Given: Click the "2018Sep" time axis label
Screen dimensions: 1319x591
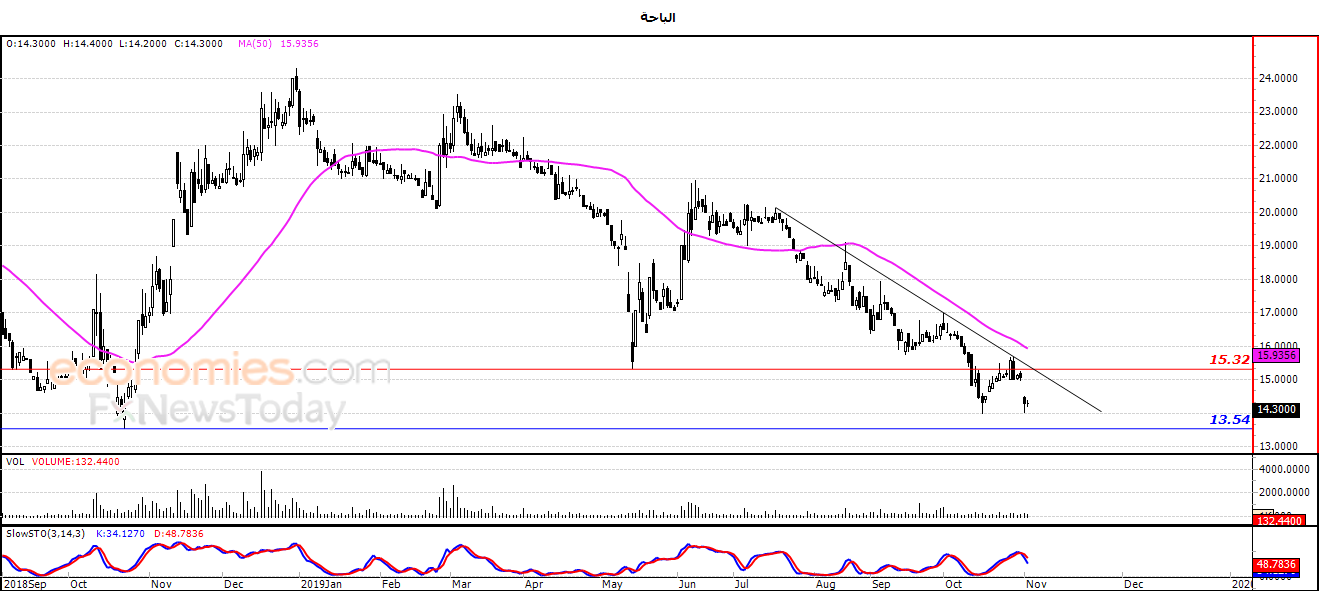Looking at the screenshot, I should click(25, 583).
